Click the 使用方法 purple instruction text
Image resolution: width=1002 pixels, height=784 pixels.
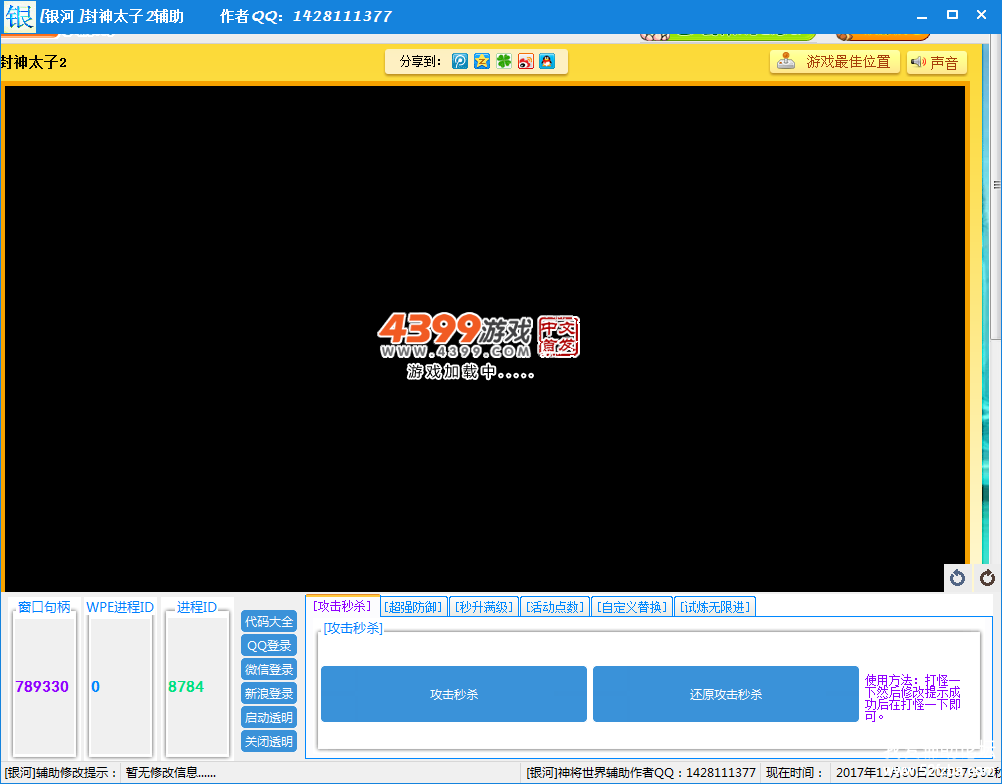click(x=913, y=698)
